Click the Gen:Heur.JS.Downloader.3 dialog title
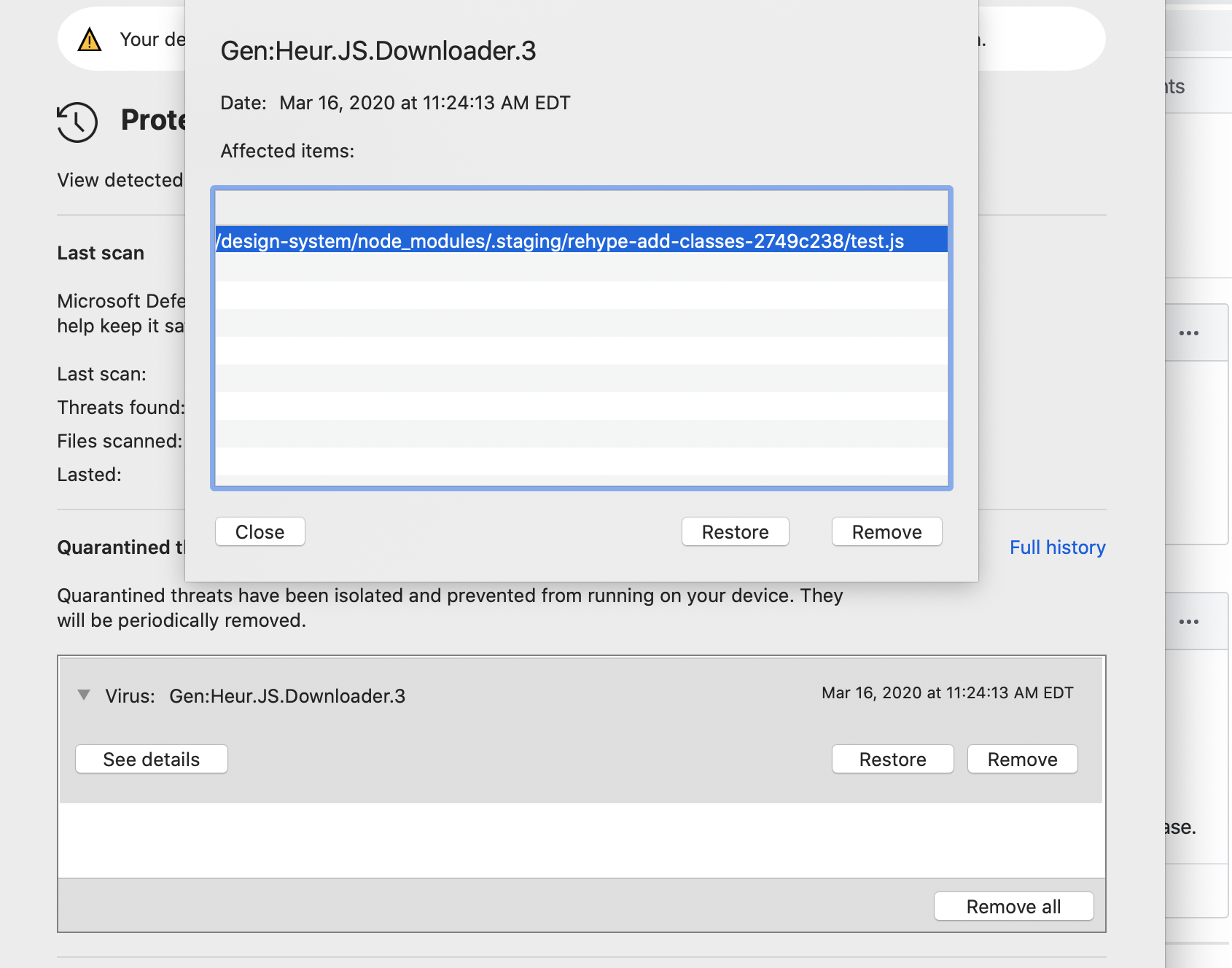The height and width of the screenshot is (968, 1232). click(378, 50)
